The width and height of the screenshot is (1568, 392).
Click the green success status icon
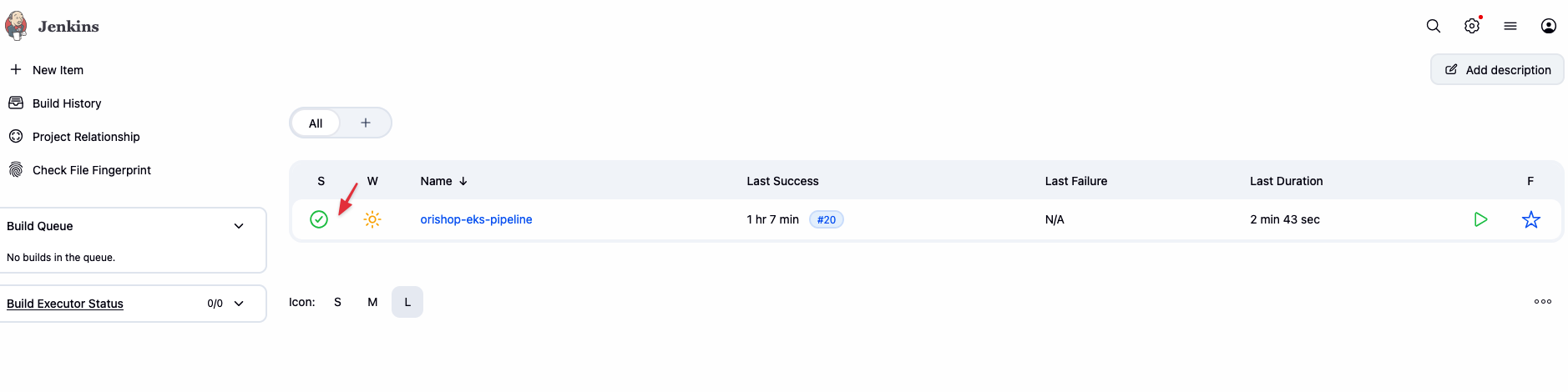[x=319, y=219]
